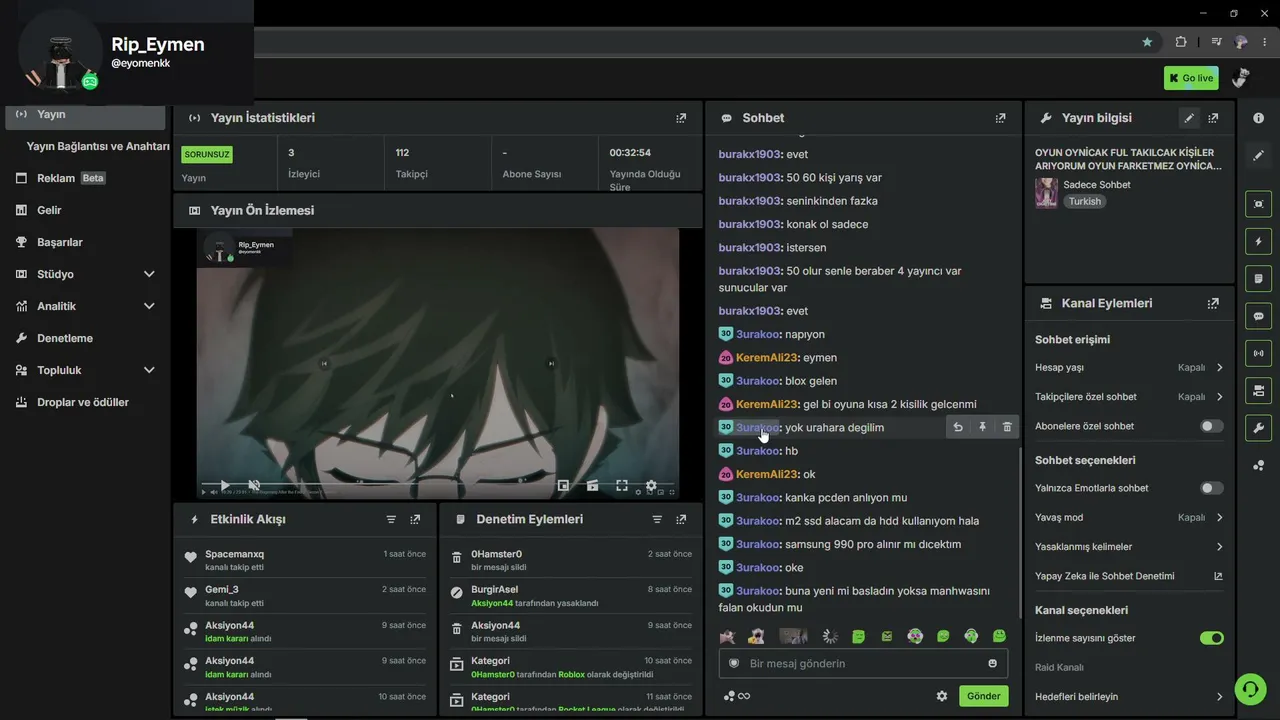This screenshot has height=720, width=1280.
Task: Enter fullscreen on the stream preview
Action: (x=622, y=485)
